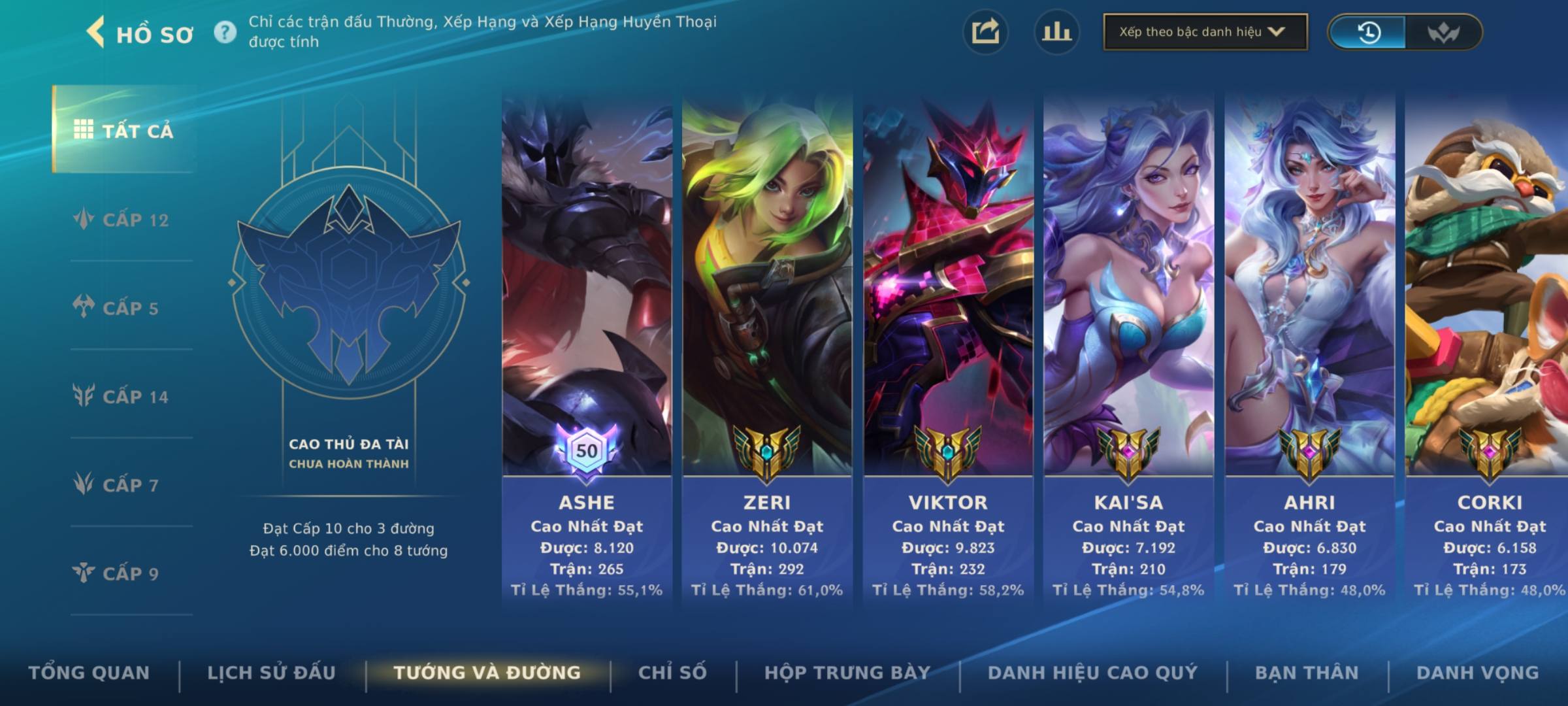
Task: Switch to the clock history view toggle
Action: tap(1368, 32)
